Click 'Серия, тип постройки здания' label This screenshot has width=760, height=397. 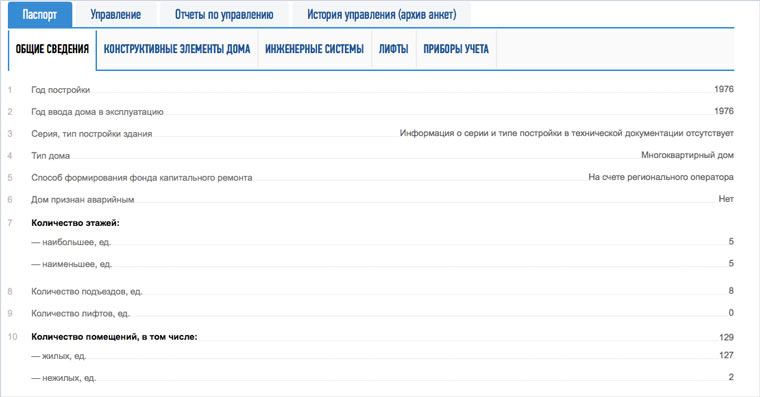click(x=92, y=134)
